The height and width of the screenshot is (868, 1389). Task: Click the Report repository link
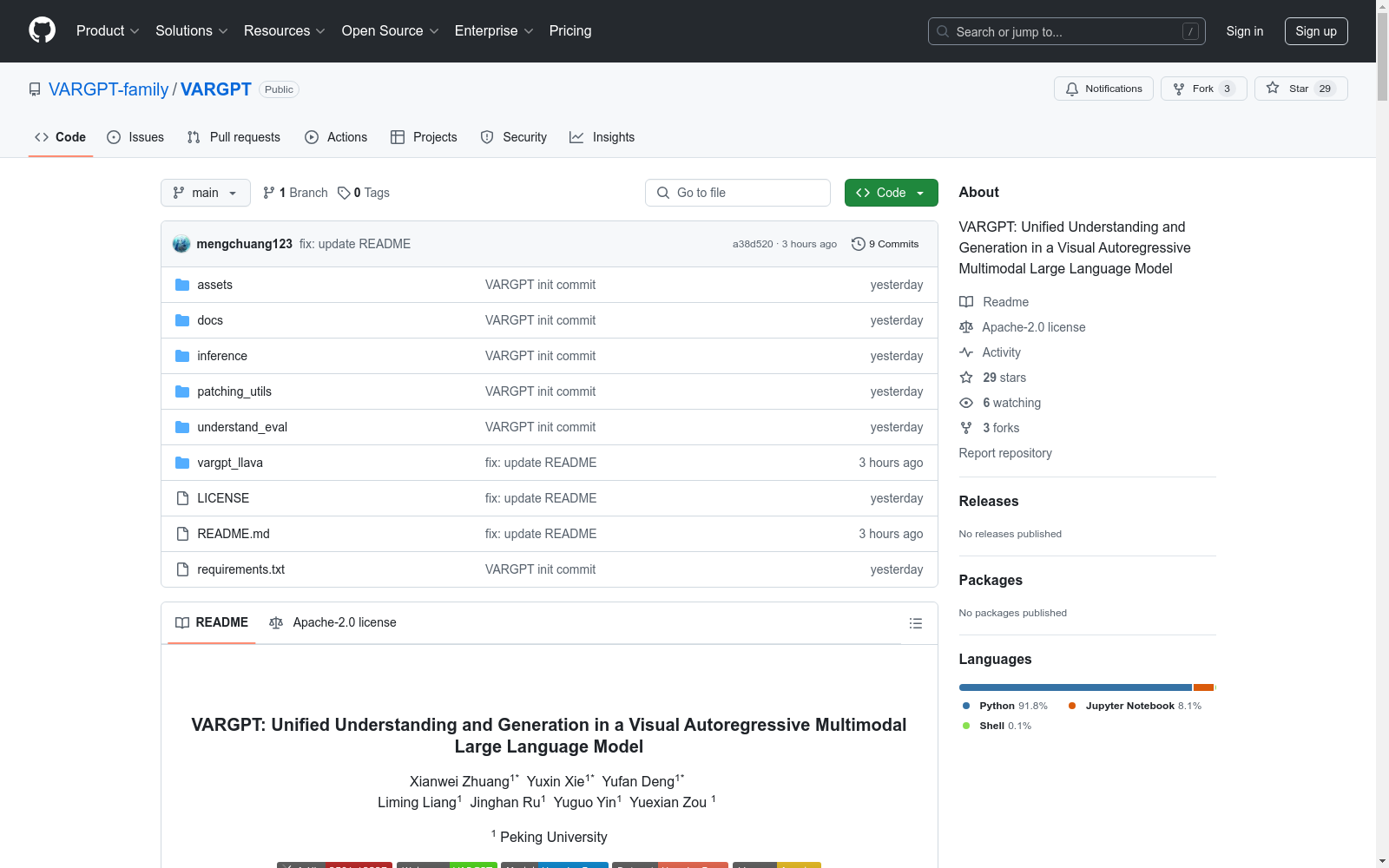point(1005,453)
